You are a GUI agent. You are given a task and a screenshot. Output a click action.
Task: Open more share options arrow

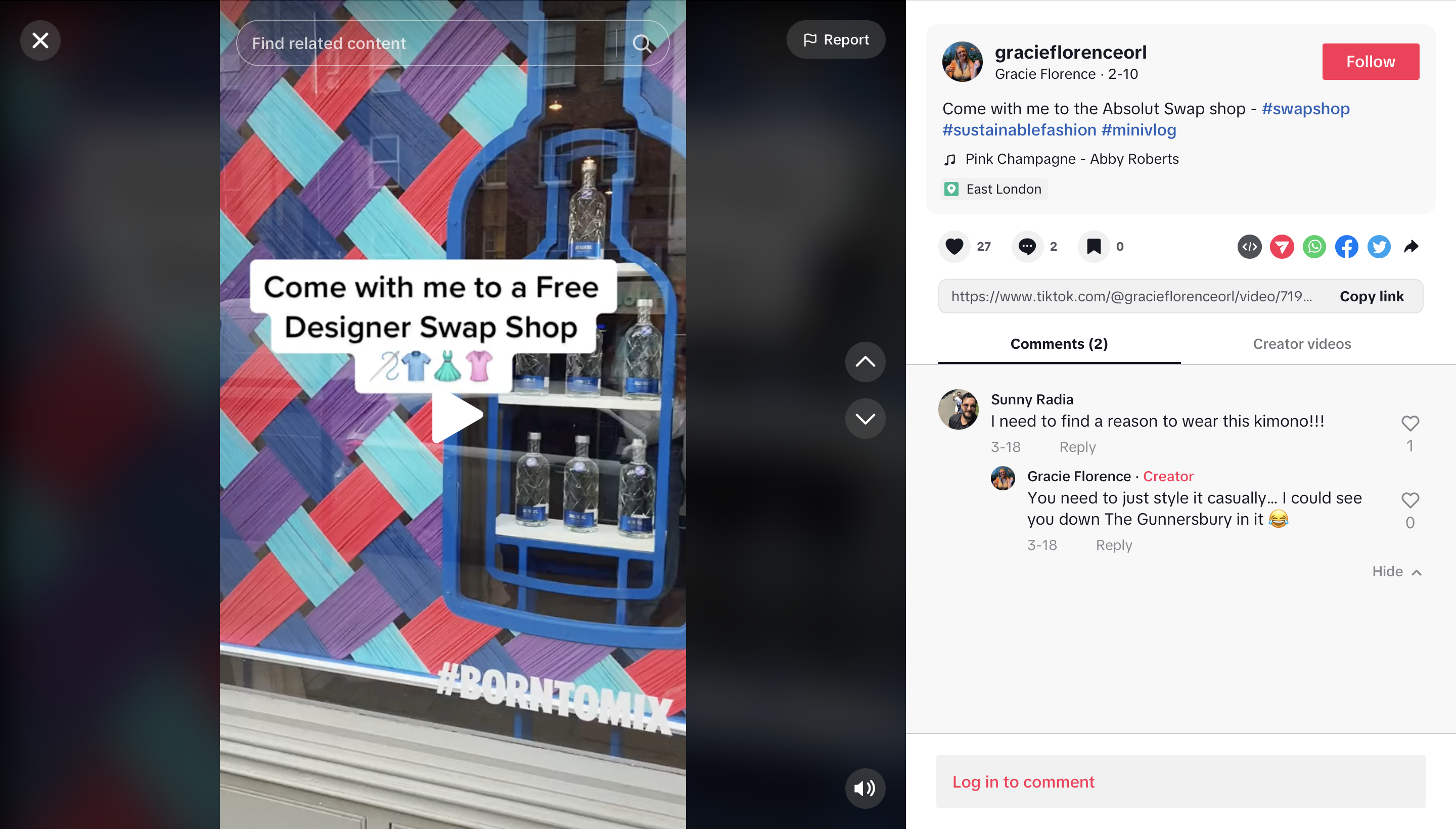point(1412,247)
